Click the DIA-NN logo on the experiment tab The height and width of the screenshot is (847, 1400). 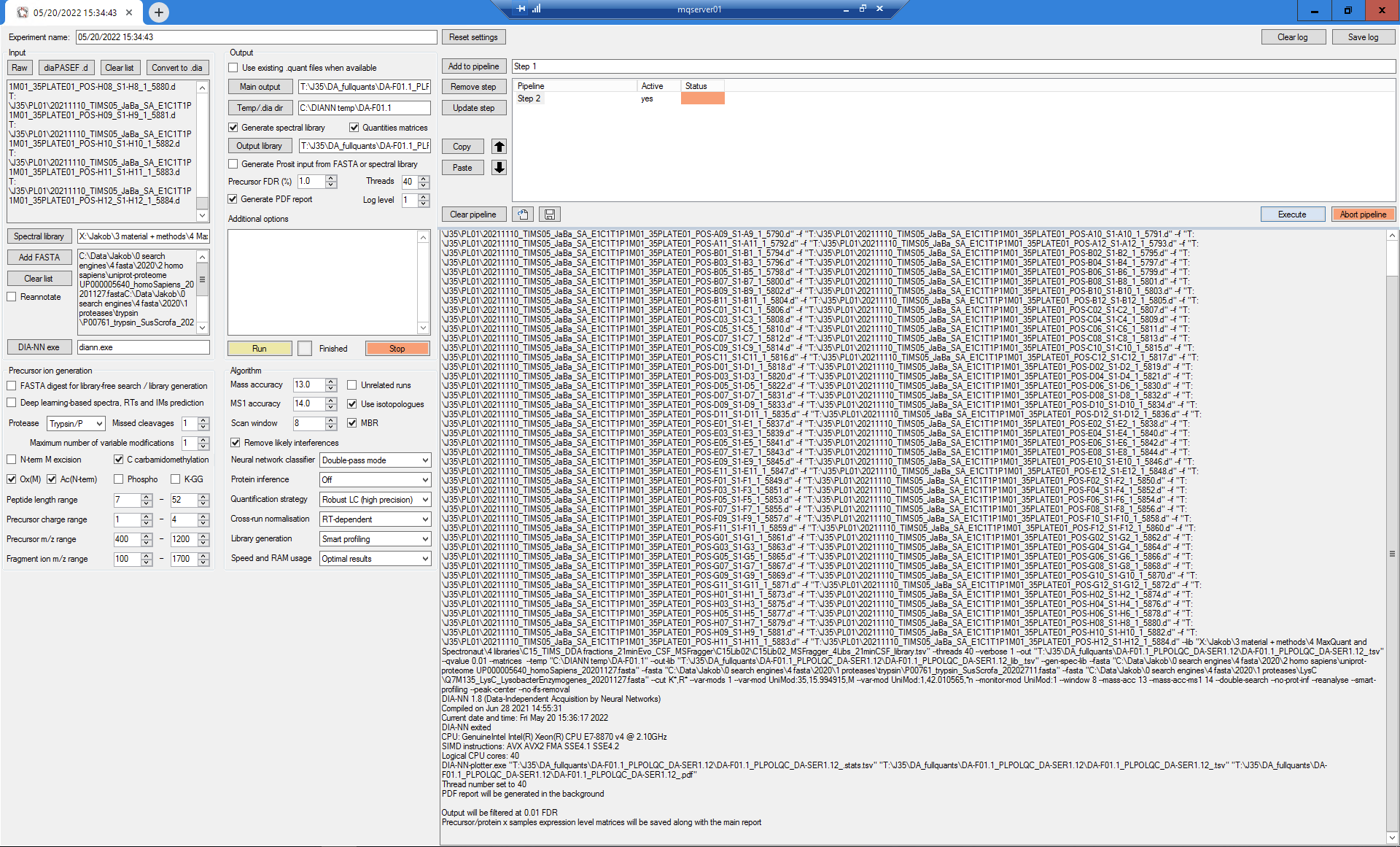coord(22,12)
